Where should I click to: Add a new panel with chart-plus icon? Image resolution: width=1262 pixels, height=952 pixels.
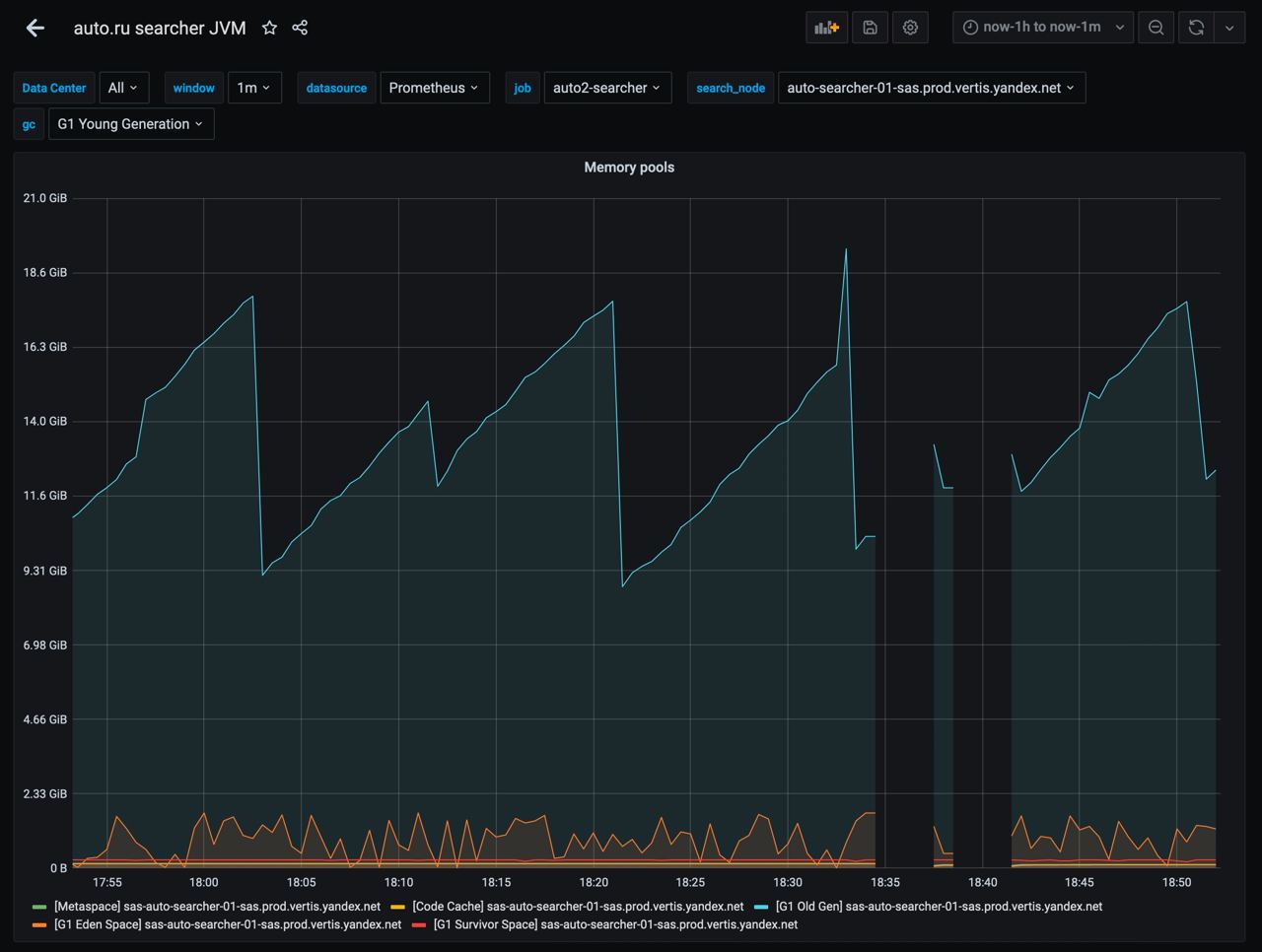coord(826,28)
